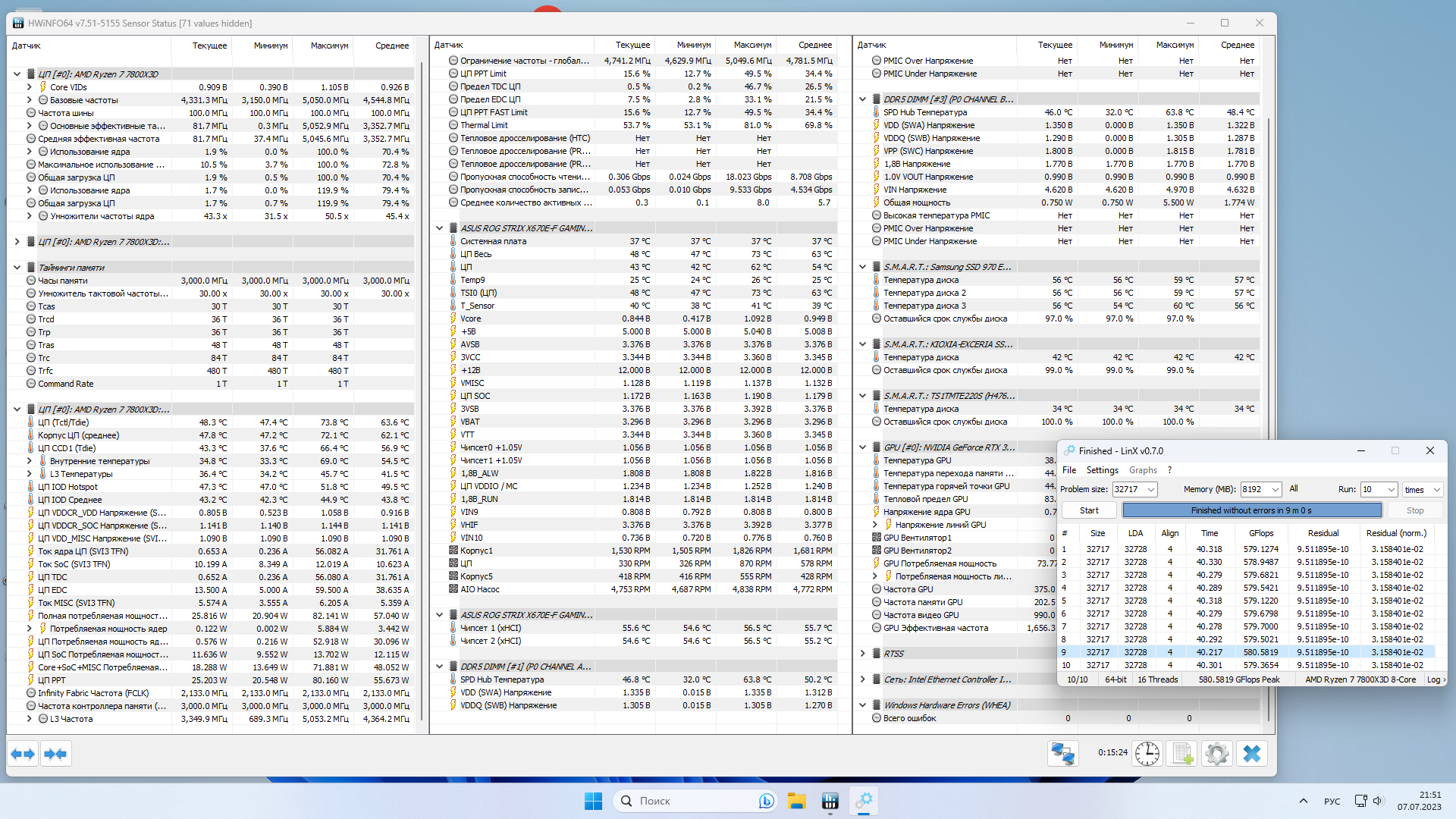Expand the RTSS sensor group

click(863, 654)
